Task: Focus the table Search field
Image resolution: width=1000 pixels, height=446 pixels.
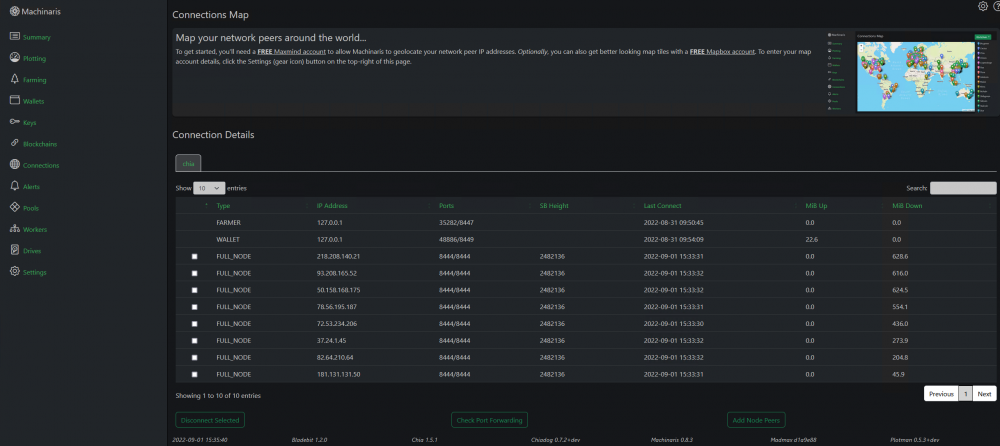Action: (963, 188)
